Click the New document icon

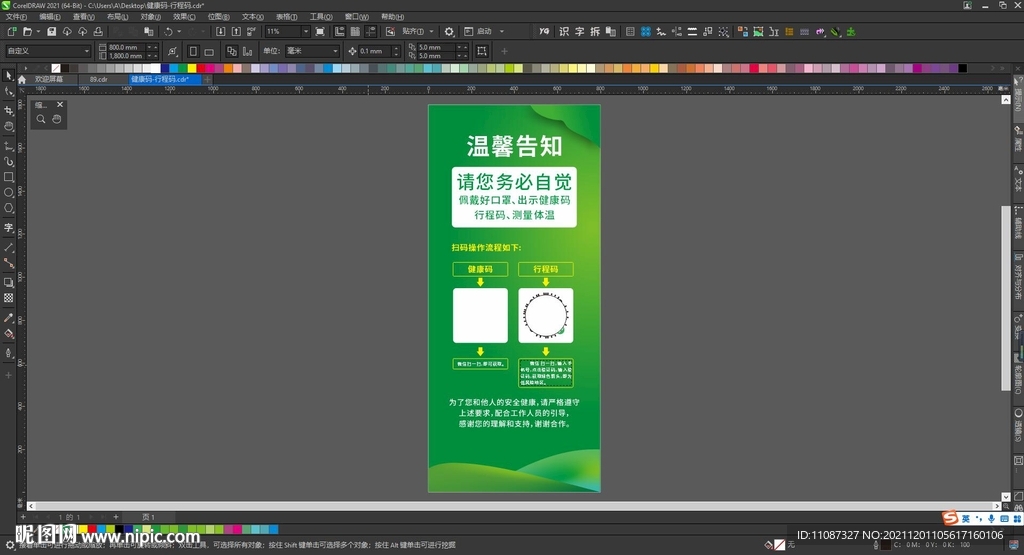point(12,31)
